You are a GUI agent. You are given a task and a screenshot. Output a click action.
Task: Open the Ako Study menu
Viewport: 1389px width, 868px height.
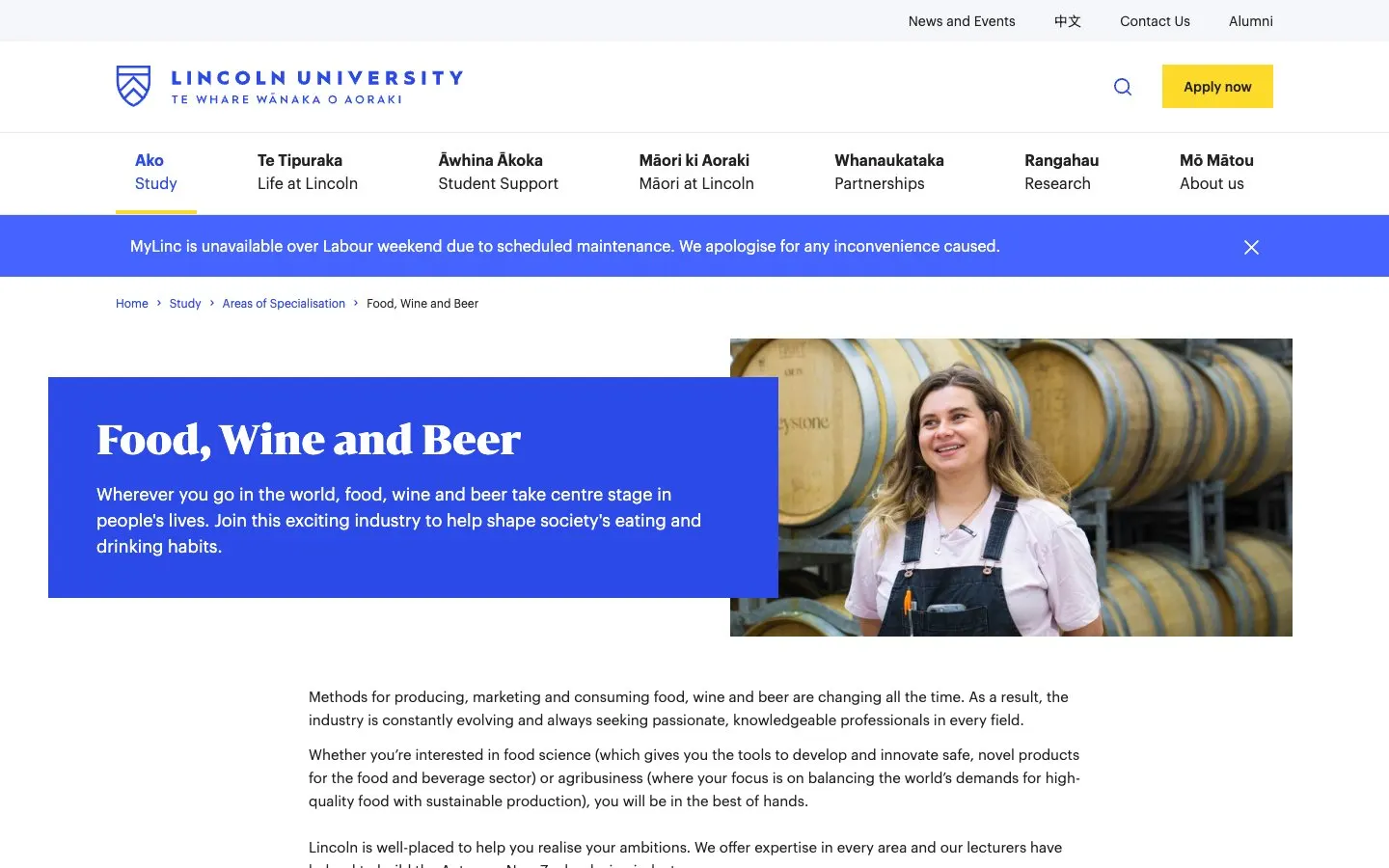(x=156, y=172)
